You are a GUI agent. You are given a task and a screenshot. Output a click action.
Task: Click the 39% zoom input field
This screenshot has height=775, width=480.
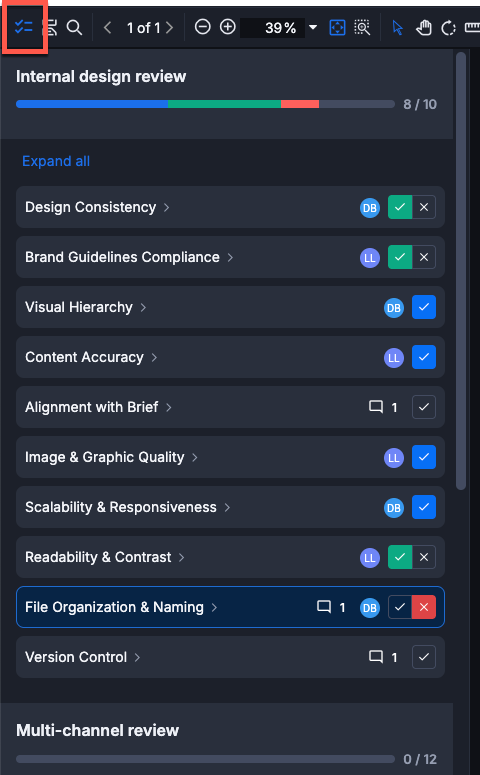click(272, 28)
